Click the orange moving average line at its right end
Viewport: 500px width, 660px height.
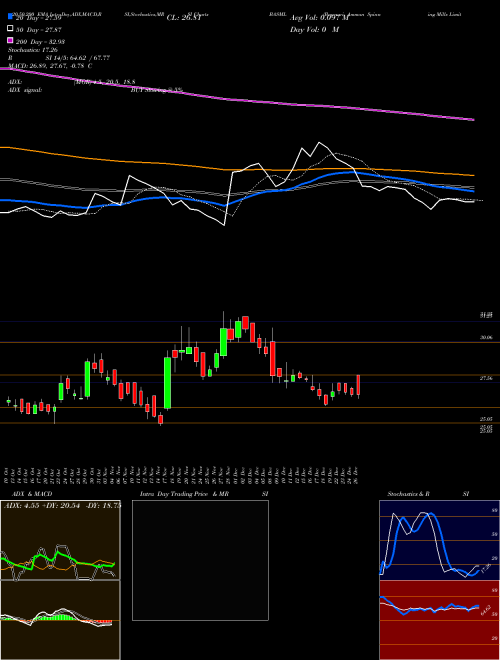[472, 175]
